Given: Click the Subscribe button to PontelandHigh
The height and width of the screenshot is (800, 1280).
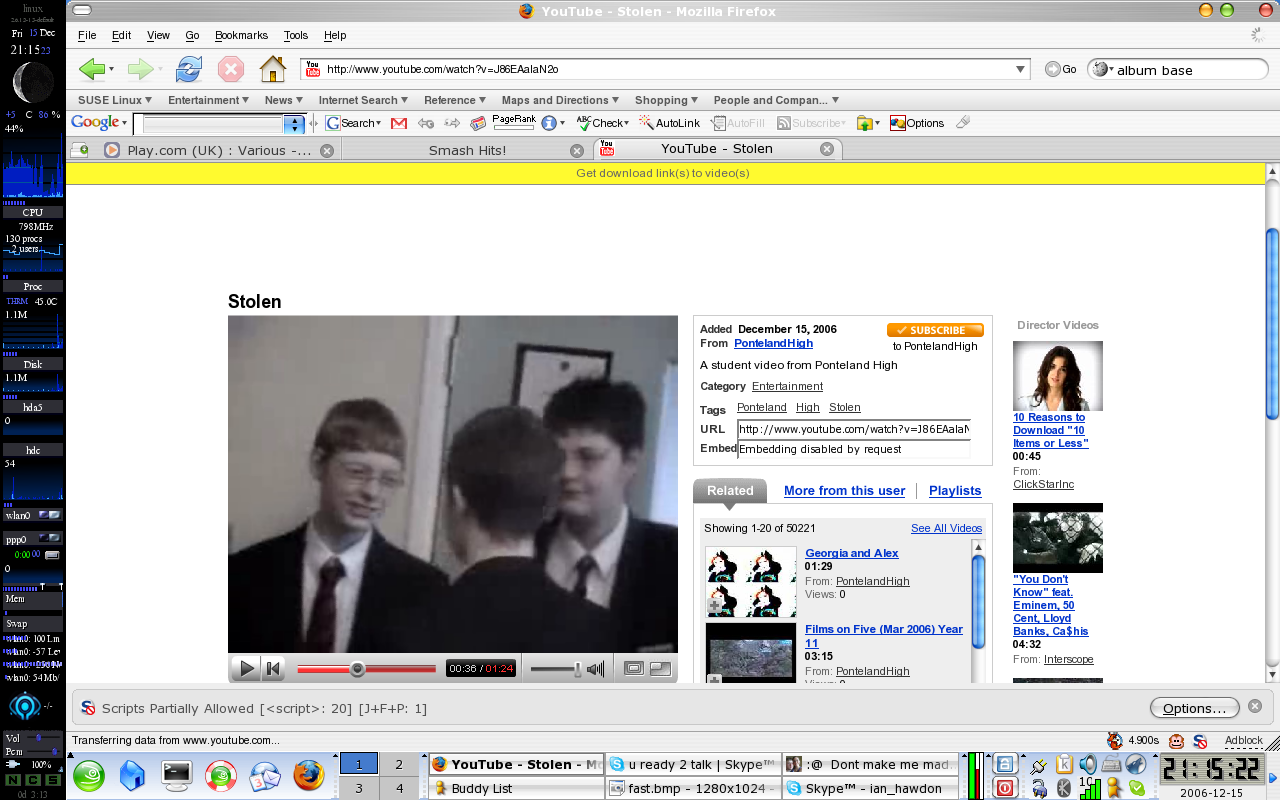Looking at the screenshot, I should [x=935, y=330].
